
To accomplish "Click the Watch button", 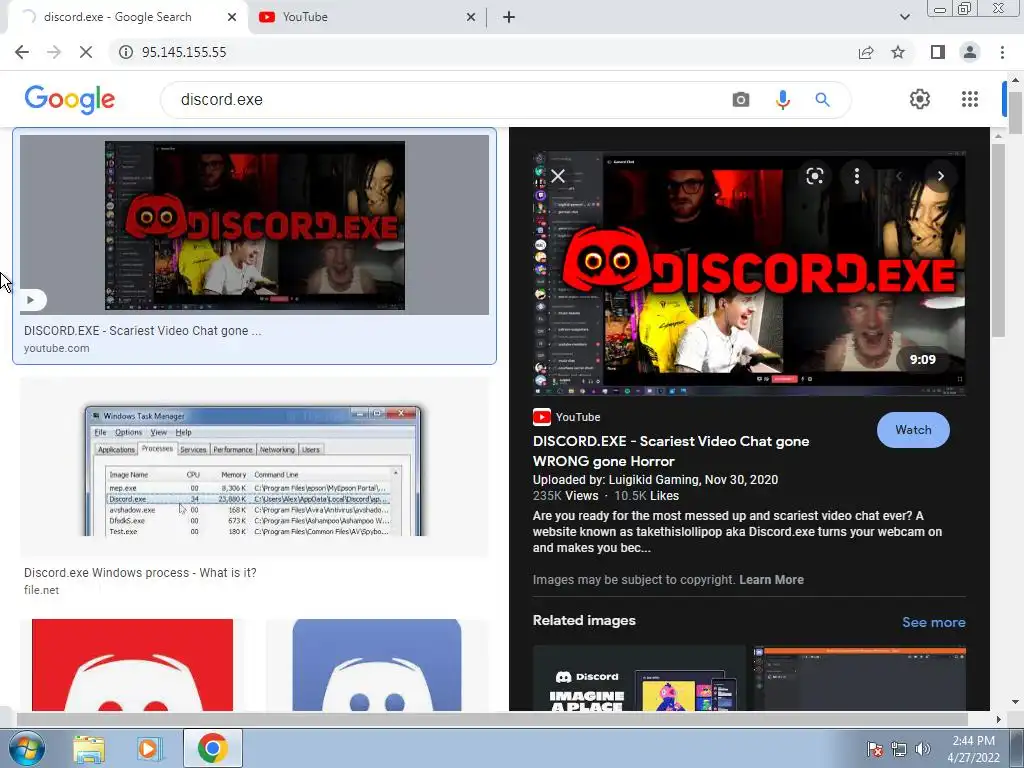I will pyautogui.click(x=913, y=430).
